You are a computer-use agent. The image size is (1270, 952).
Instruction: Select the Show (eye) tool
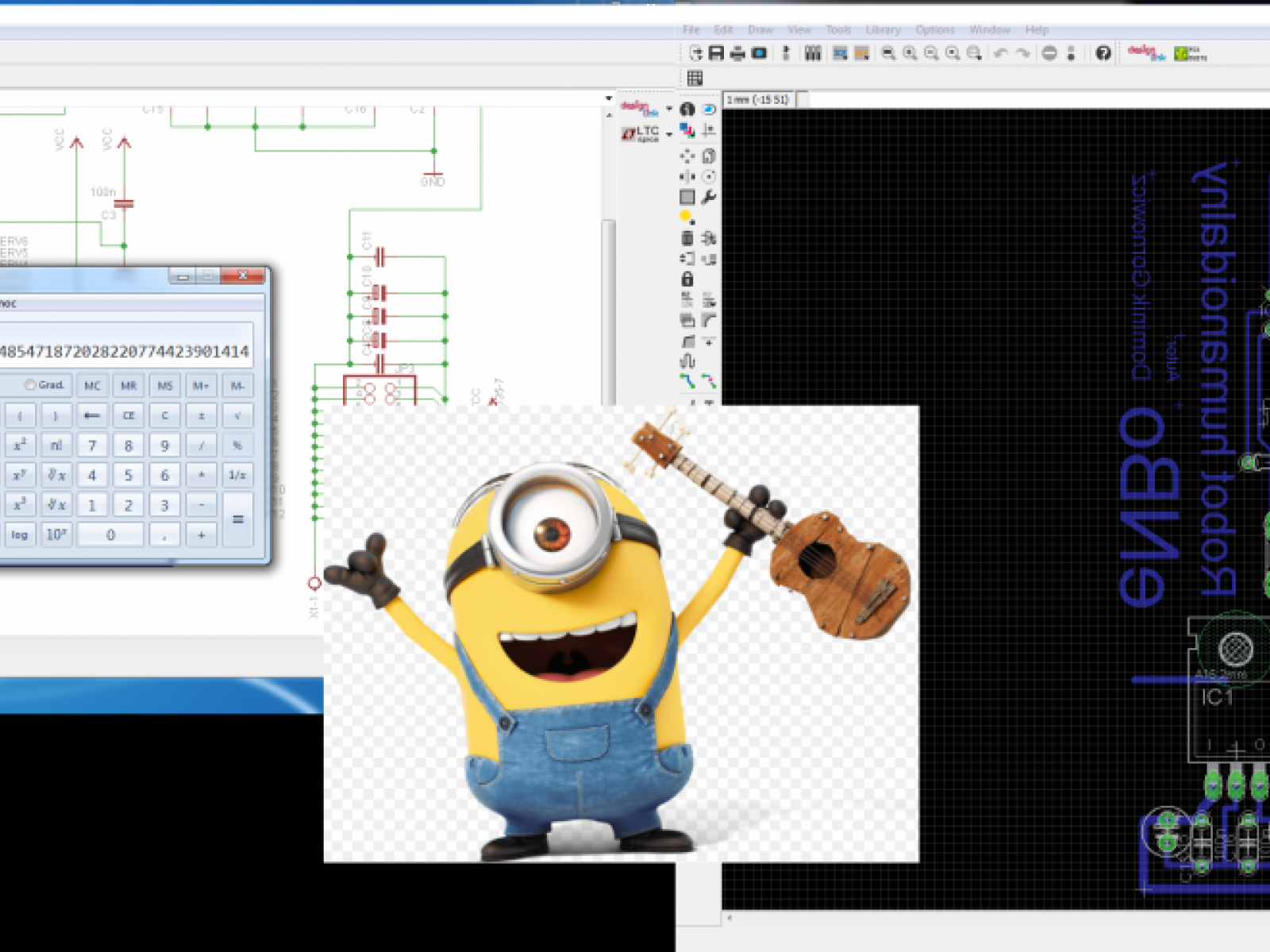point(709,109)
